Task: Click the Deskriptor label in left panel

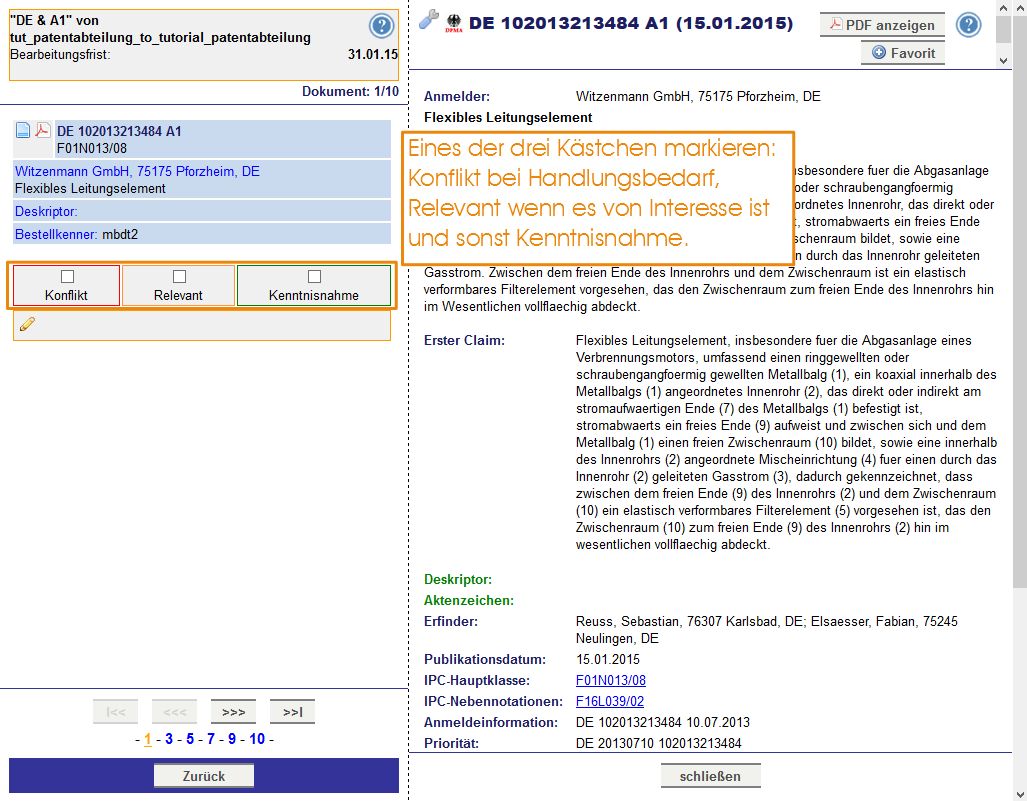Action: click(x=46, y=212)
